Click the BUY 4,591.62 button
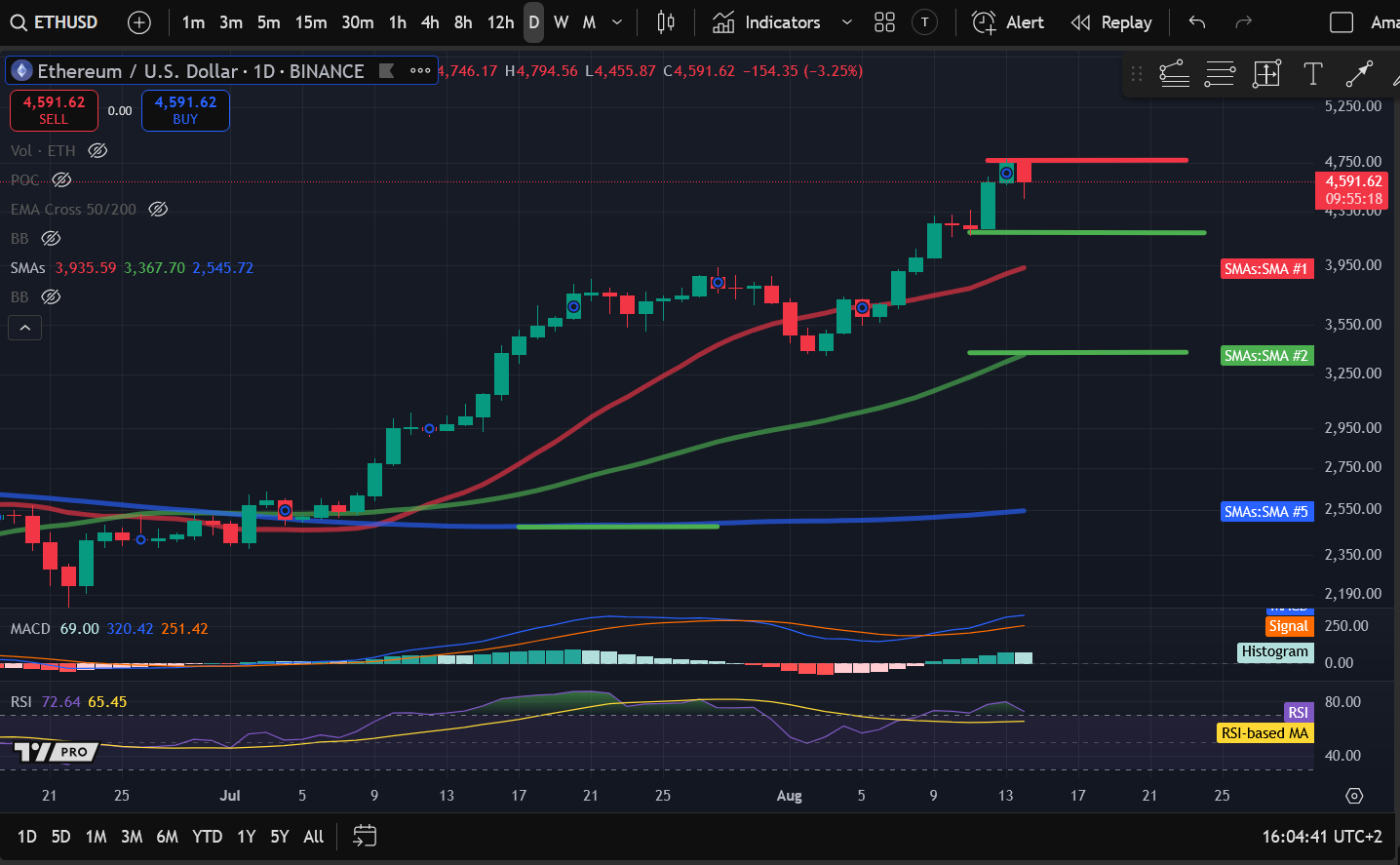Screen dimensions: 1400x865 [185, 110]
